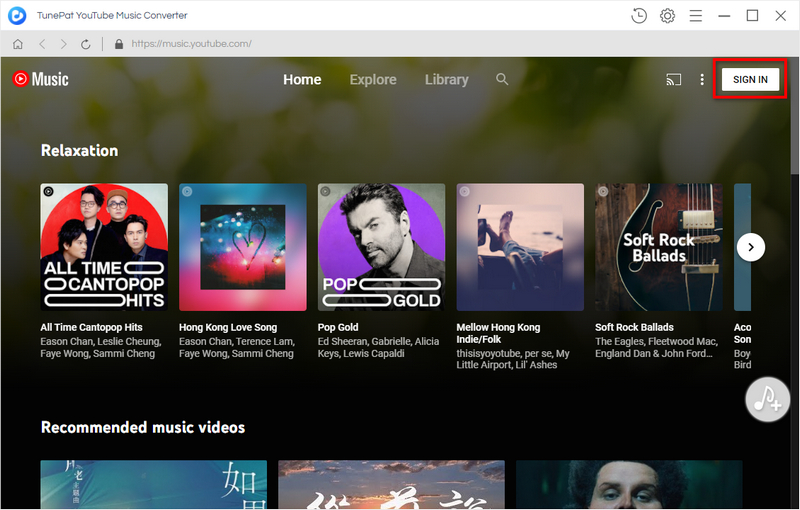Open the search magnifier icon
The width and height of the screenshot is (800, 510).
pyautogui.click(x=502, y=79)
